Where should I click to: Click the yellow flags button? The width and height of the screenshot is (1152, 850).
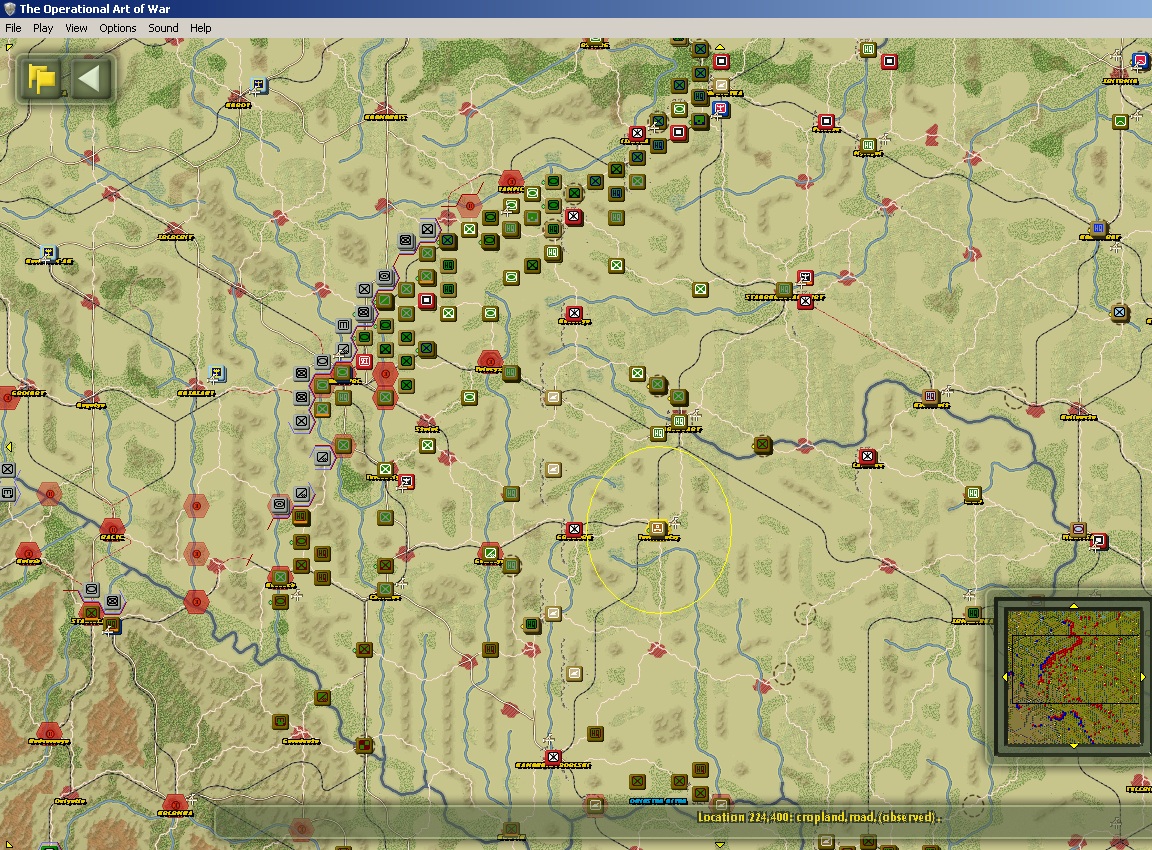[x=41, y=78]
